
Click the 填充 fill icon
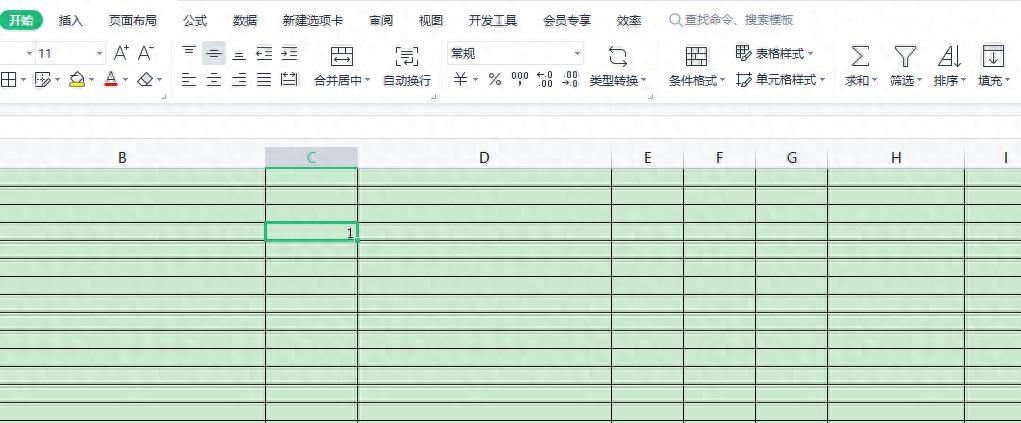[993, 56]
